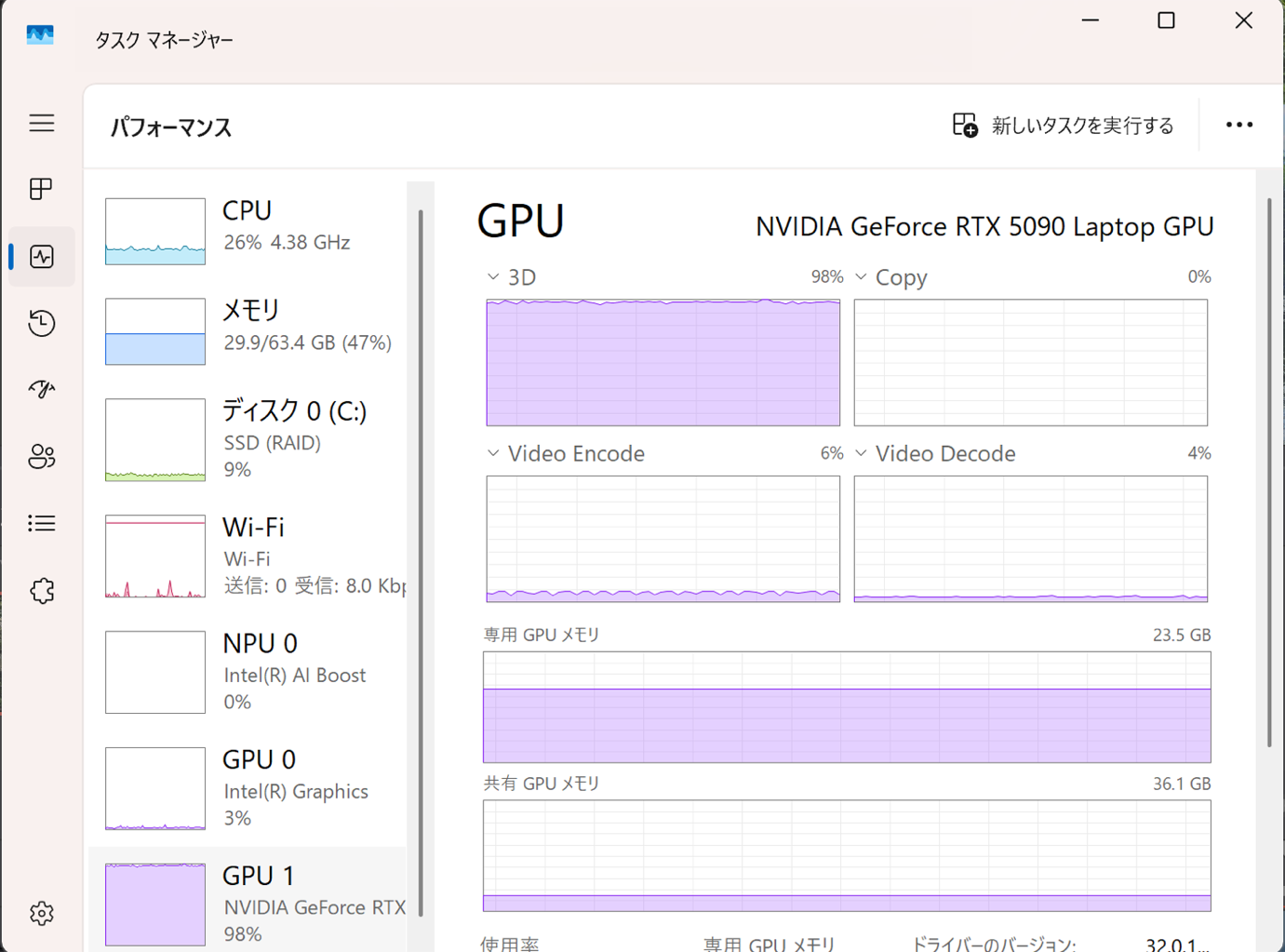This screenshot has height=952, width=1285.
Task: Open the Services page icon
Action: (x=42, y=590)
